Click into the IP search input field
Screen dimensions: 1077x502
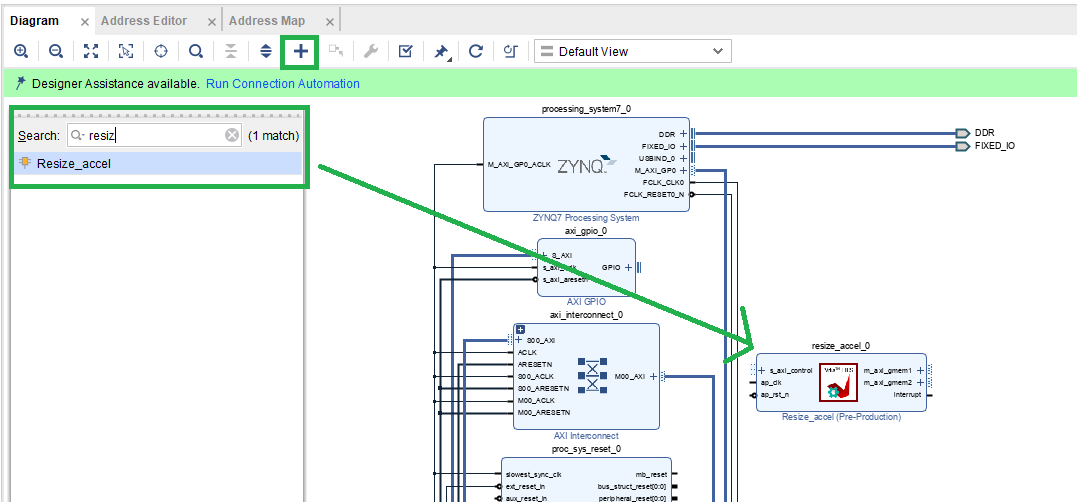click(x=155, y=135)
